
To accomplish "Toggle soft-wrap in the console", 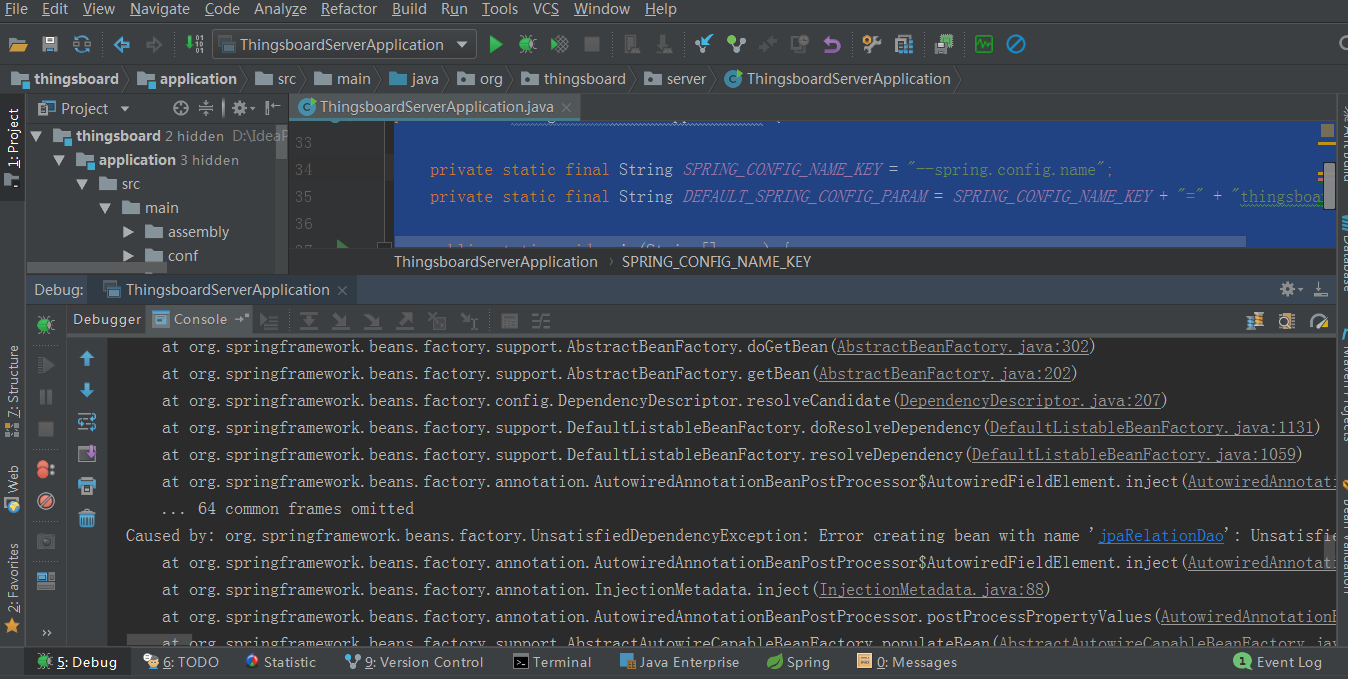I will point(87,422).
